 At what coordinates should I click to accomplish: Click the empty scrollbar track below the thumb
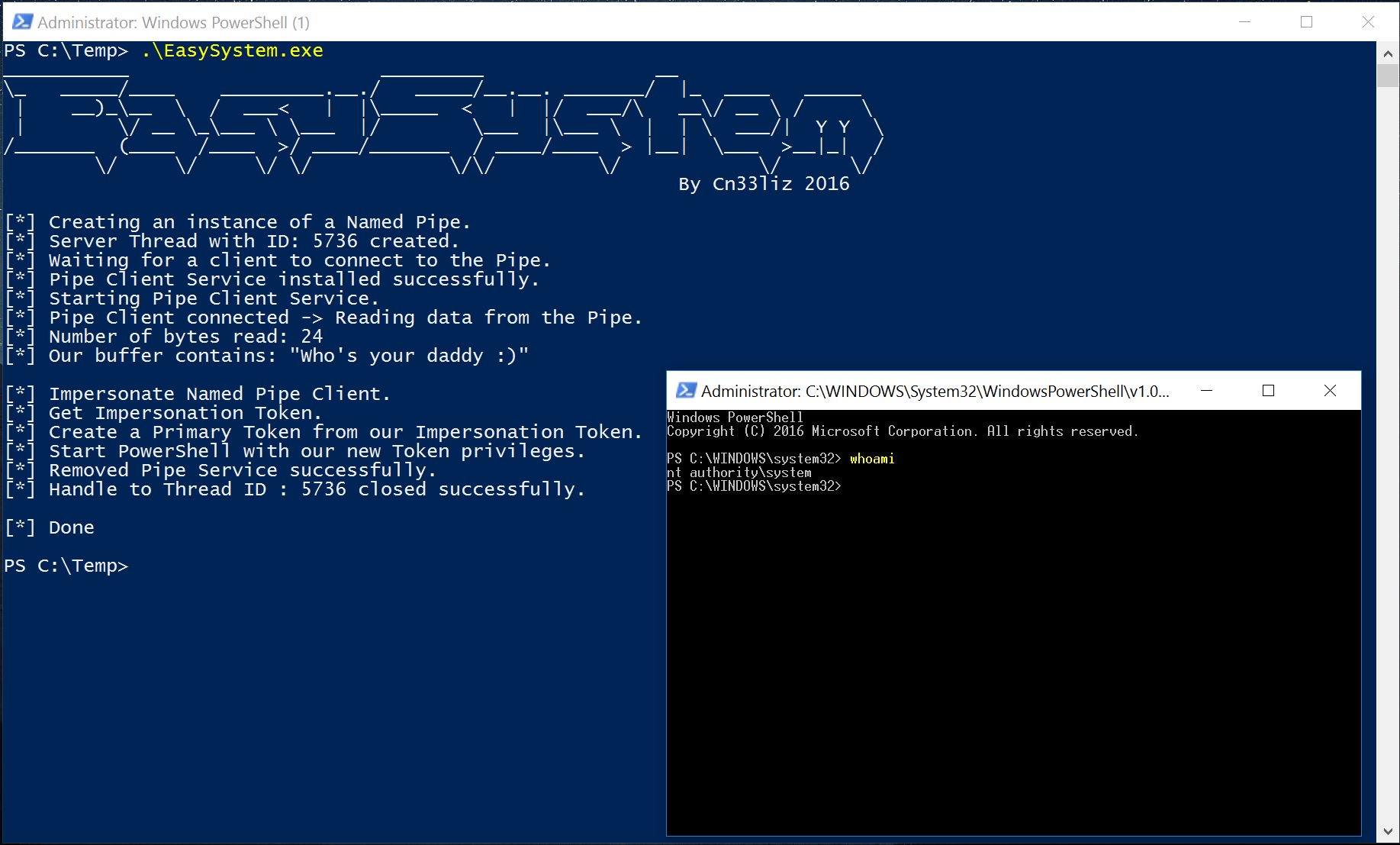point(1388,458)
